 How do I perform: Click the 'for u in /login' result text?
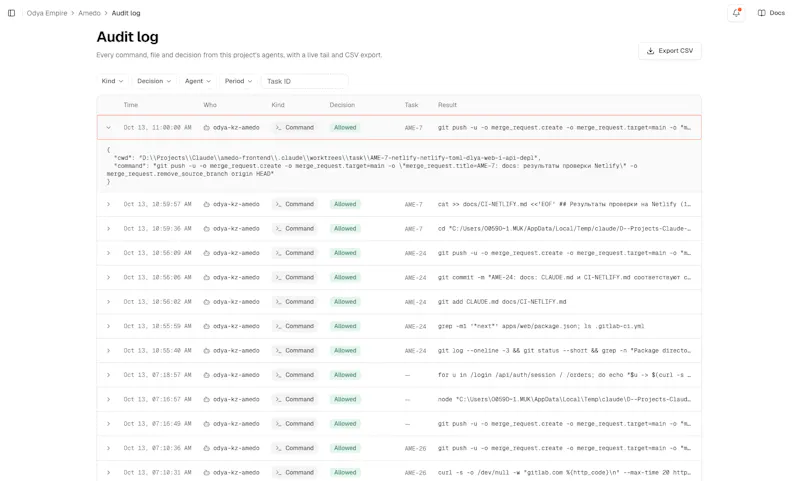[564, 375]
